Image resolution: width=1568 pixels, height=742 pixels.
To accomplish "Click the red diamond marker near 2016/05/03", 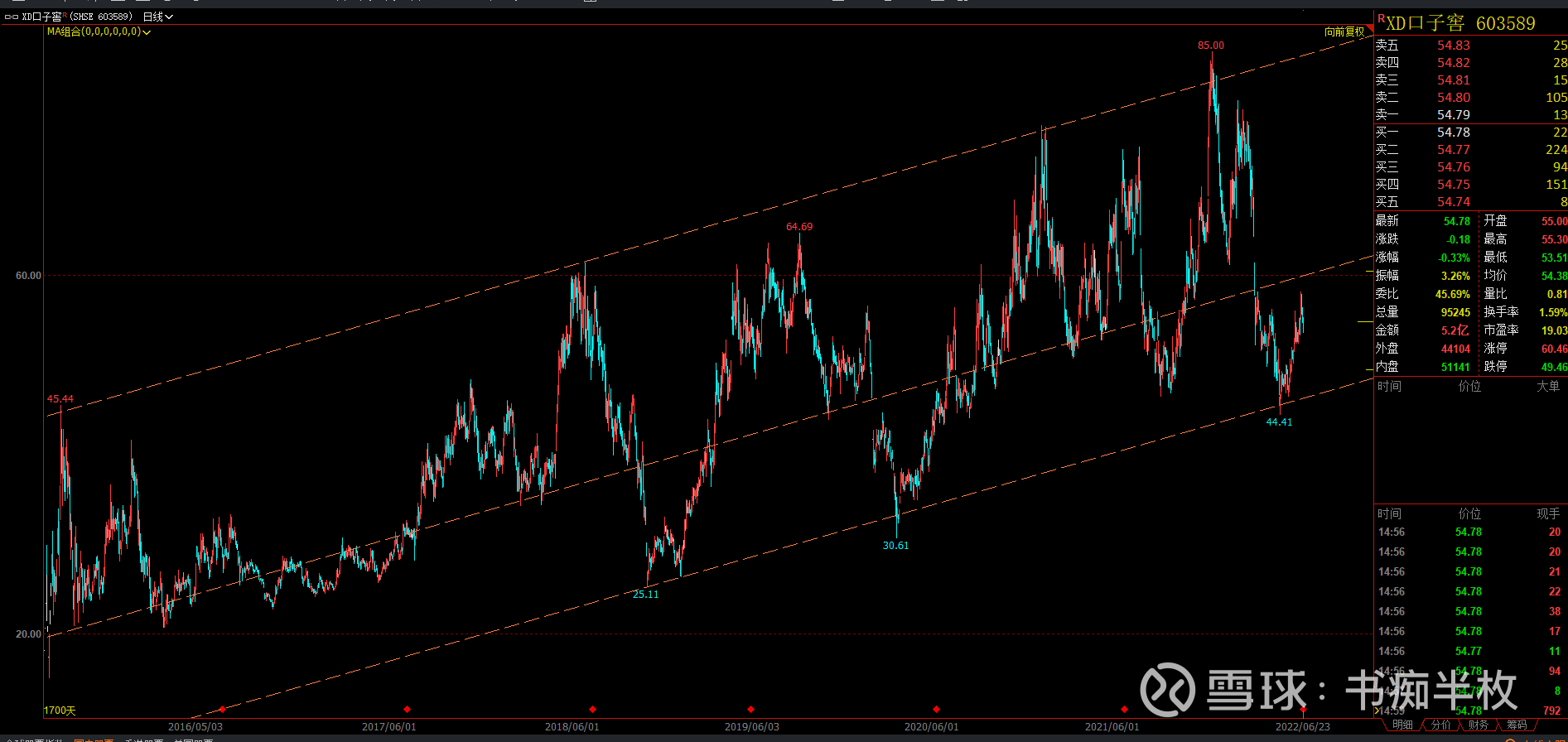I will [222, 710].
